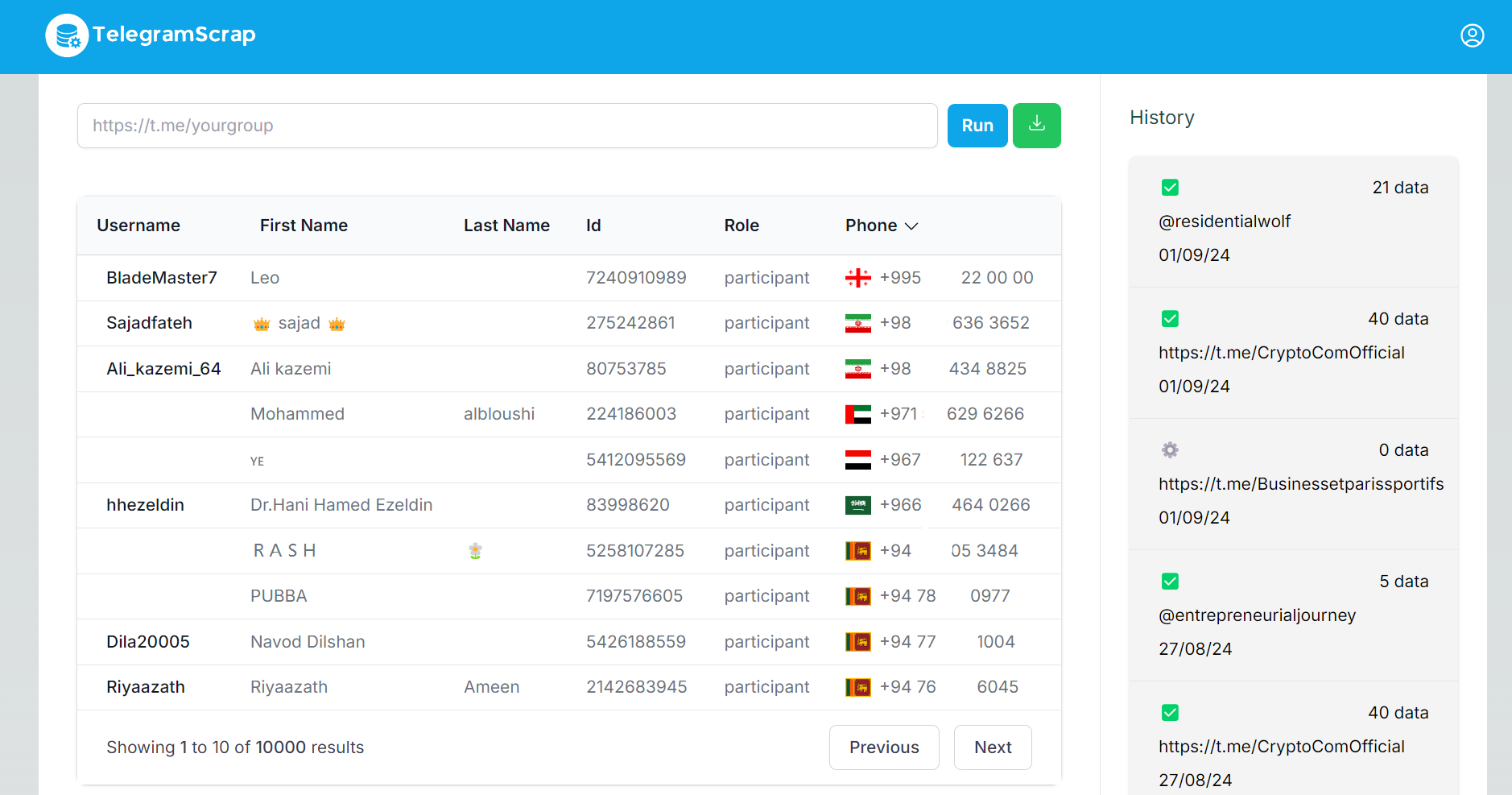This screenshot has width=1512, height=795.
Task: Sort by the Role column header
Action: point(742,226)
